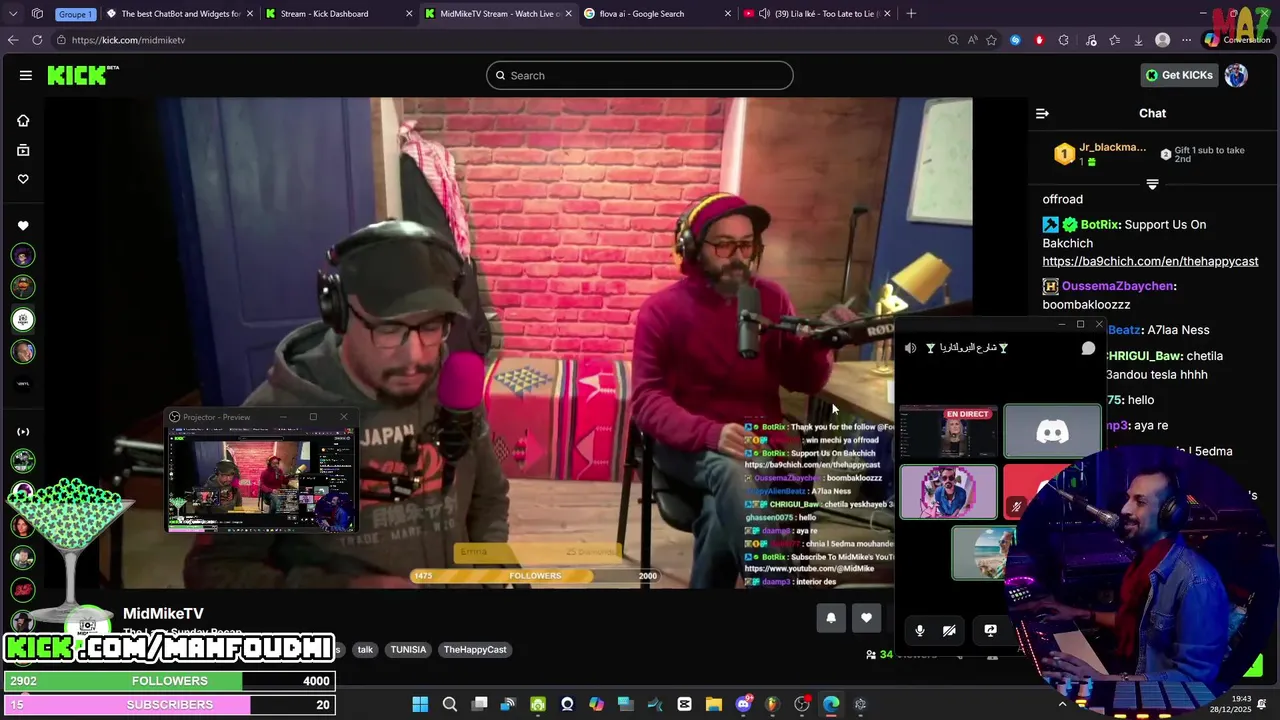Expand the chat leaderboard chevron
Screen dimensions: 1280x720
click(1152, 184)
